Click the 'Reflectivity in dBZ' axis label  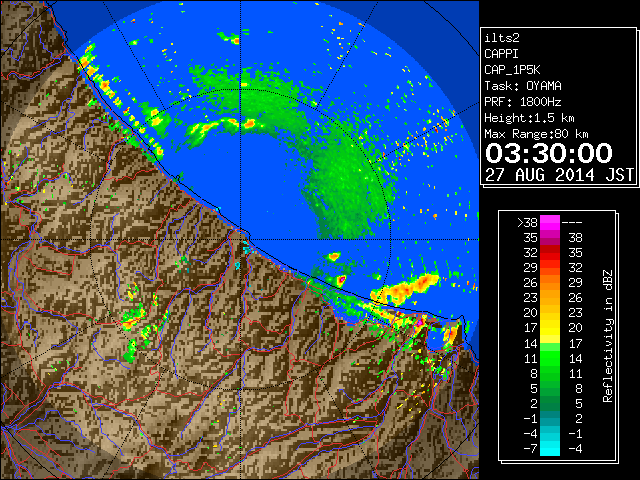(x=608, y=336)
